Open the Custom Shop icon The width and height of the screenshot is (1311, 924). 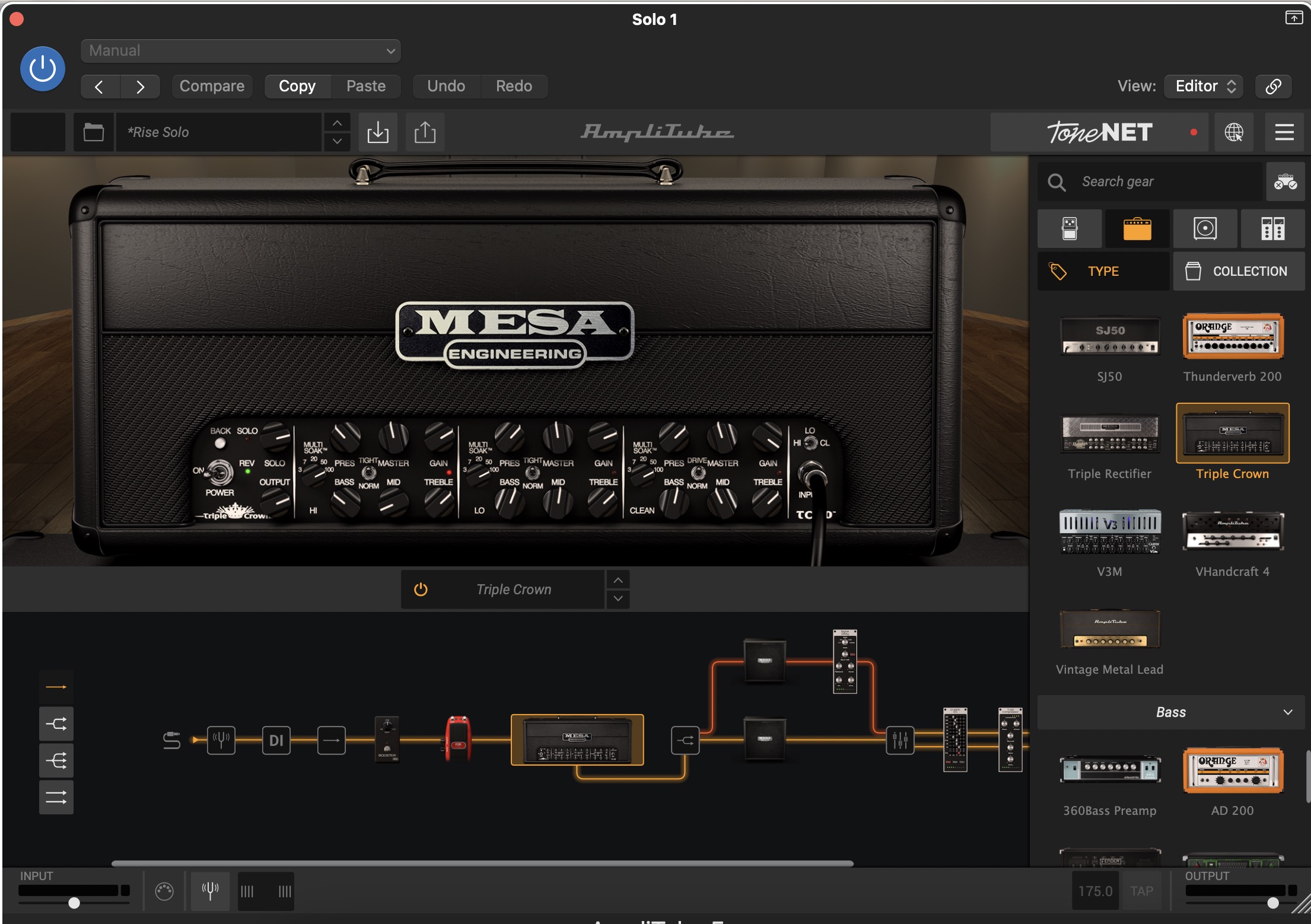pos(1285,181)
